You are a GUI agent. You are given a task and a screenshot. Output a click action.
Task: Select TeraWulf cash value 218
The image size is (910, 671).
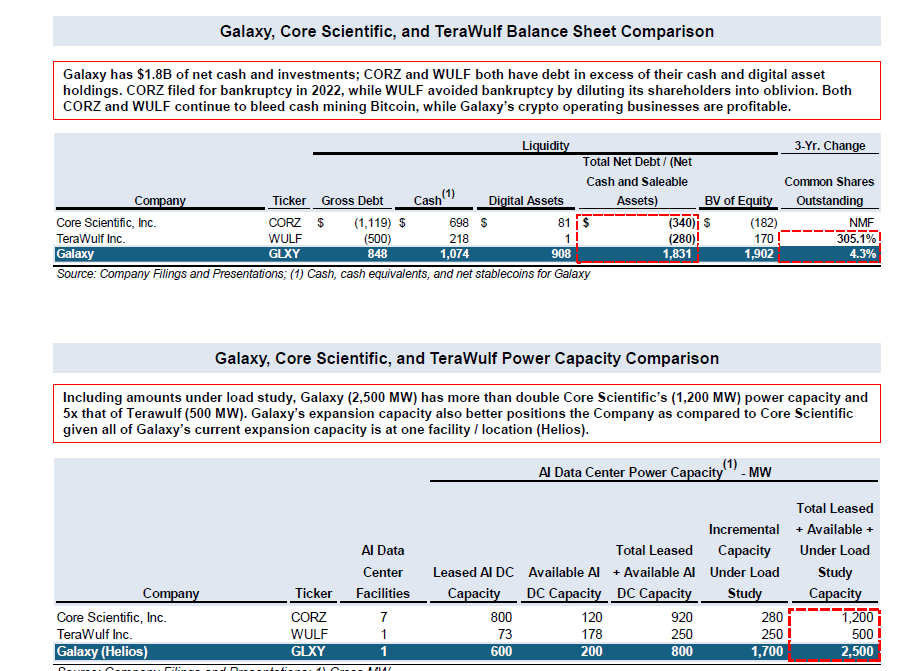(x=458, y=239)
